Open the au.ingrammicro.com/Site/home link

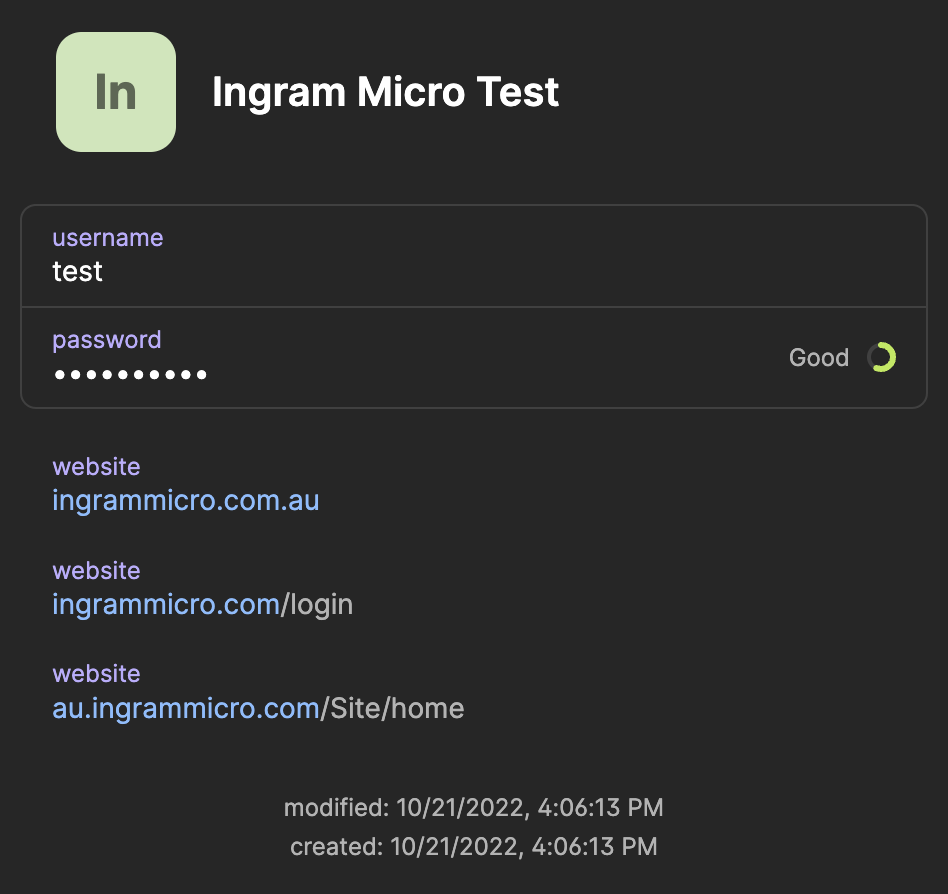tap(185, 708)
